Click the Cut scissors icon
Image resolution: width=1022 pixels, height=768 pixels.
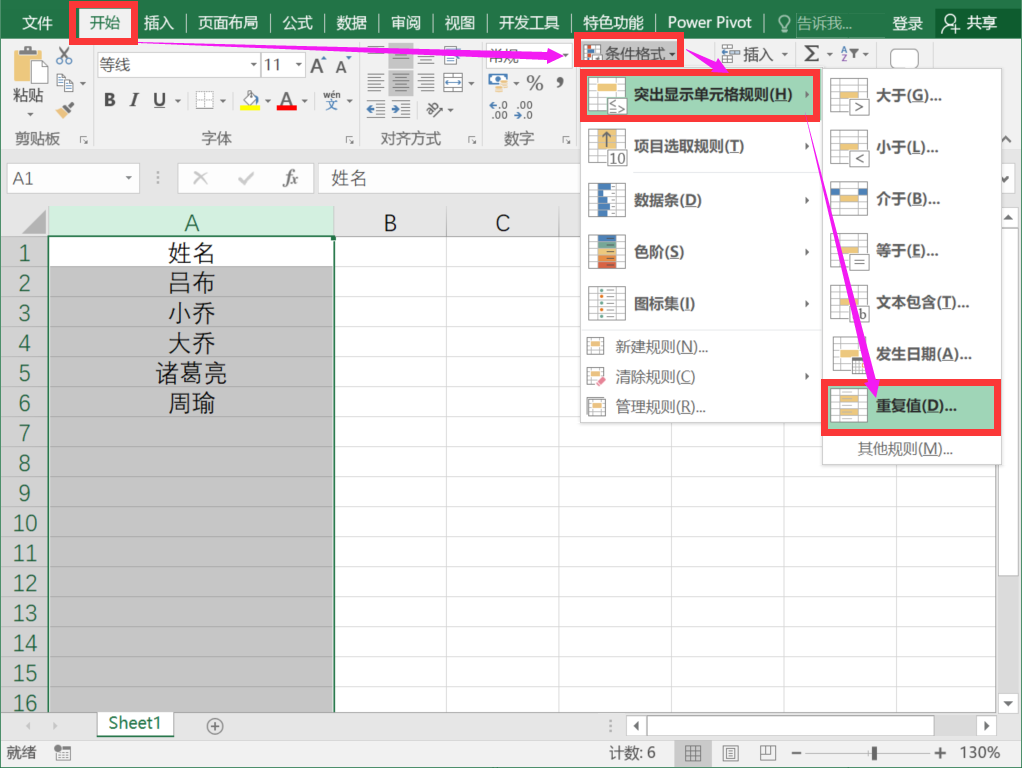[64, 55]
